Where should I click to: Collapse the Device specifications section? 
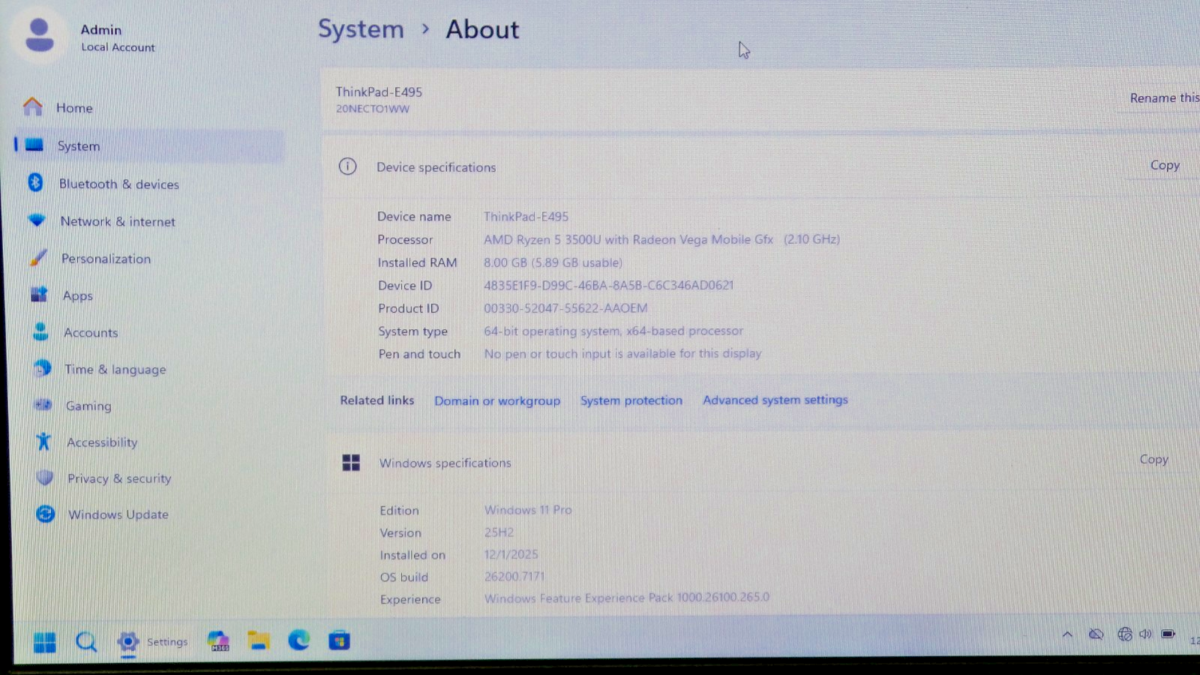(435, 167)
